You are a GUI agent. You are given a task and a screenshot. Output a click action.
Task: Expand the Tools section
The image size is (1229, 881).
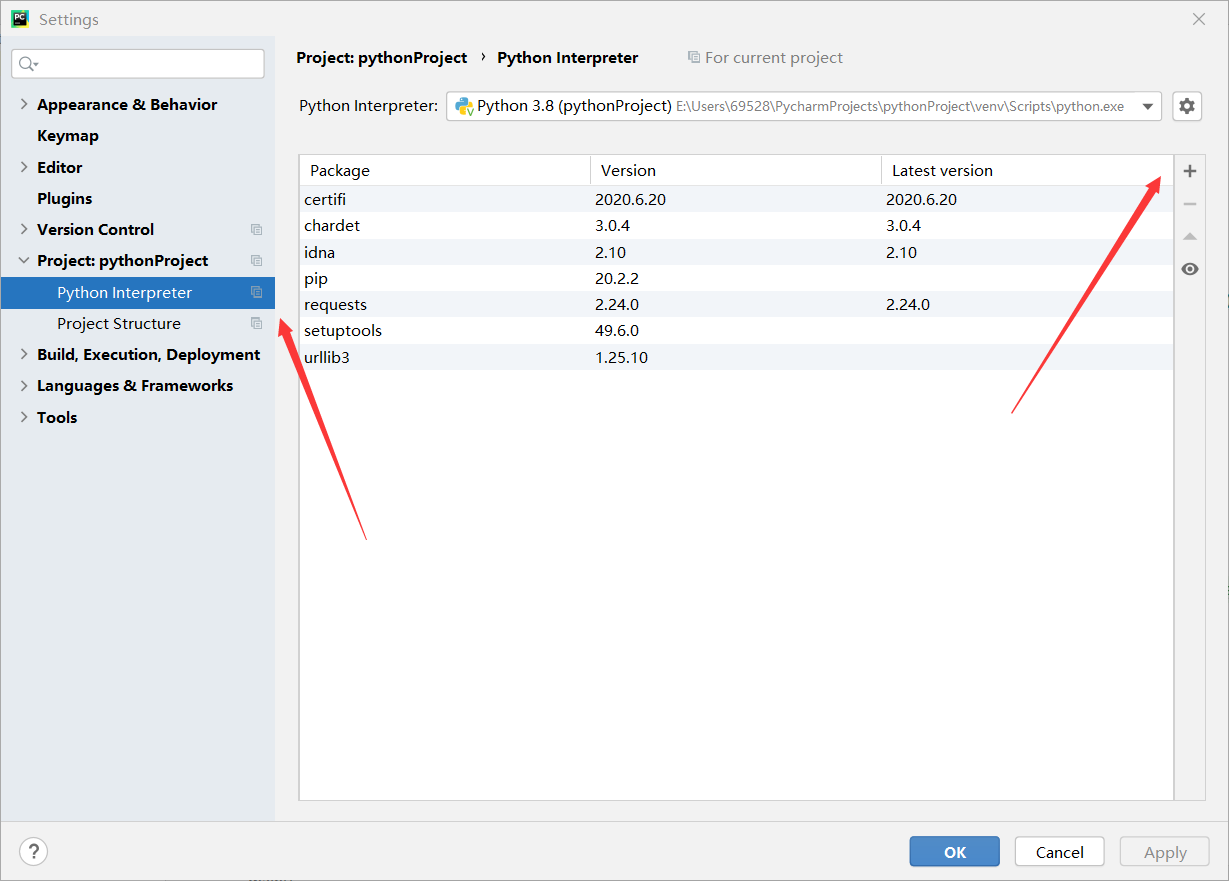coord(24,417)
